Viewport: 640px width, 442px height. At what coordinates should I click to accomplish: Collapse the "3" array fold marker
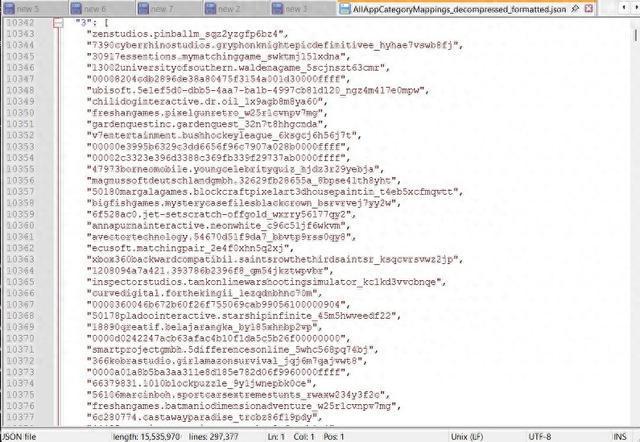point(59,21)
